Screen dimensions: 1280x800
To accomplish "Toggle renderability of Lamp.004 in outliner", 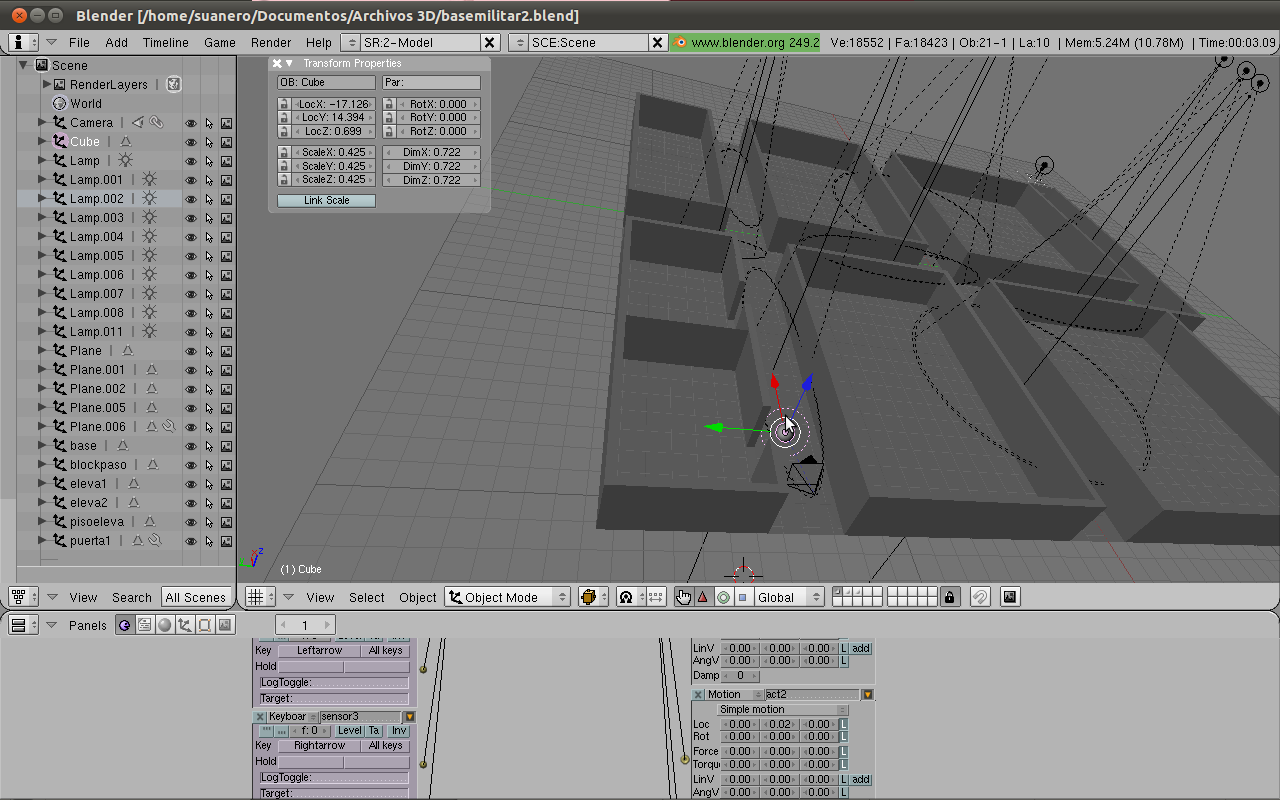I will pos(227,237).
